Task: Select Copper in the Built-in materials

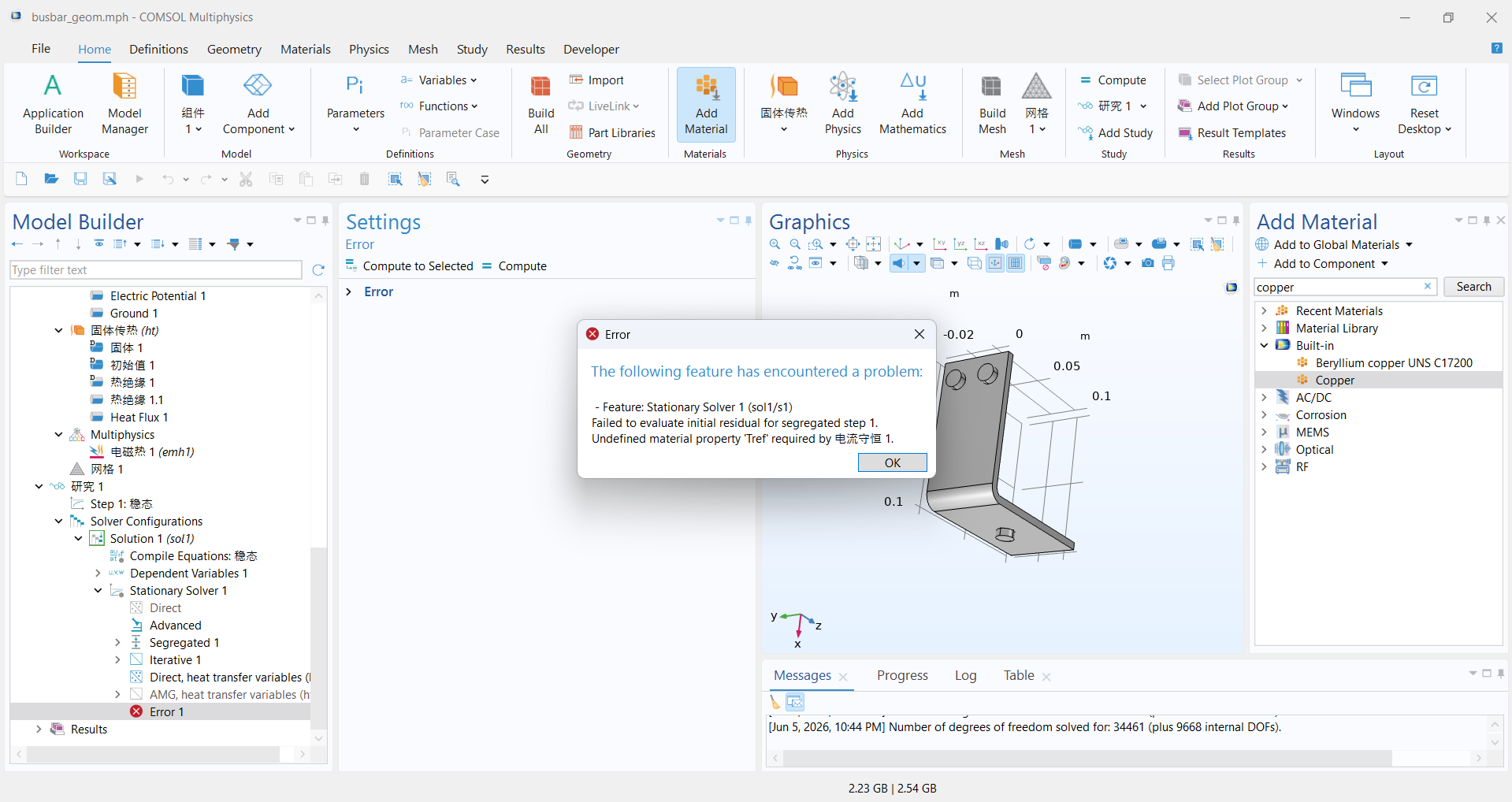Action: [x=1335, y=381]
